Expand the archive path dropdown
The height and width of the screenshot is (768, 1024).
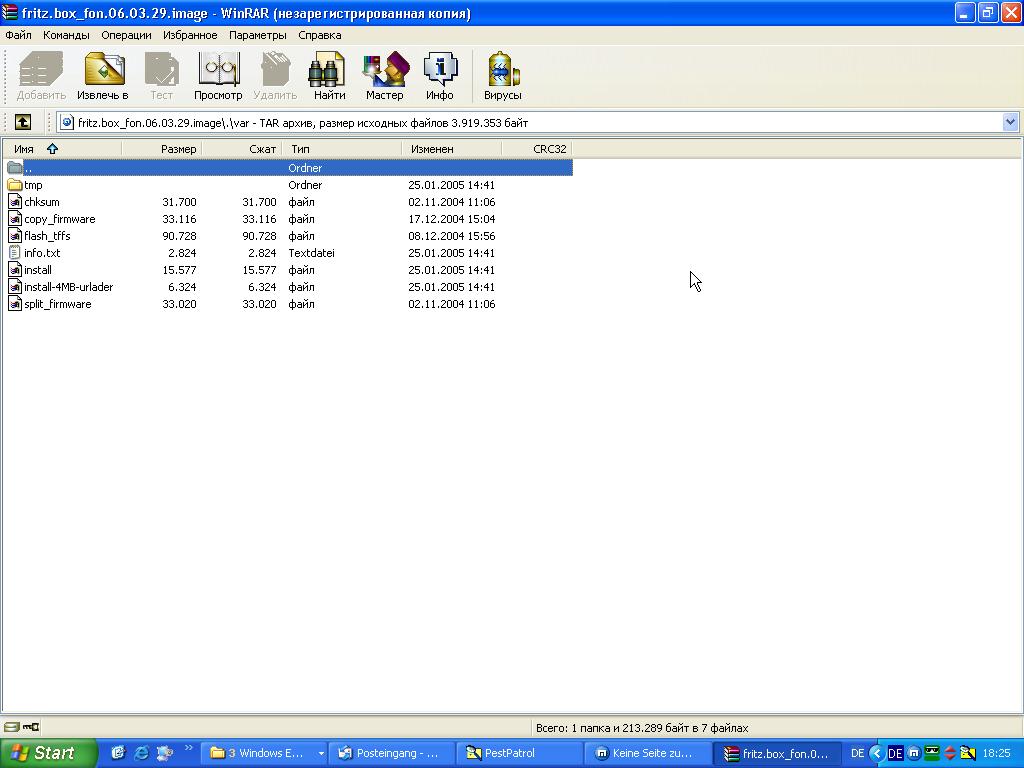(1010, 122)
